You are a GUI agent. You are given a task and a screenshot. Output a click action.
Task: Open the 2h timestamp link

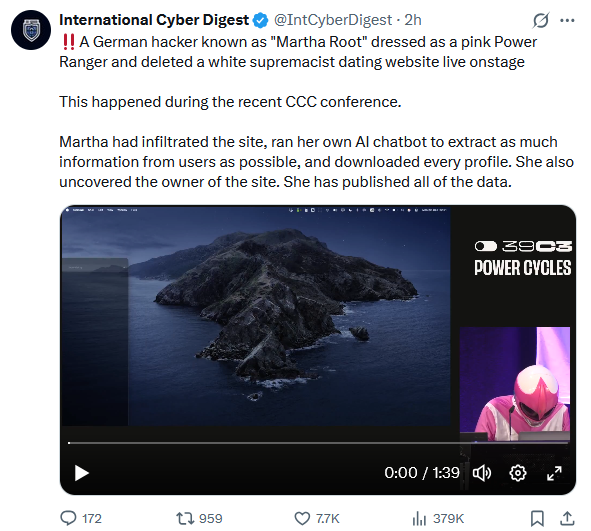tap(413, 20)
